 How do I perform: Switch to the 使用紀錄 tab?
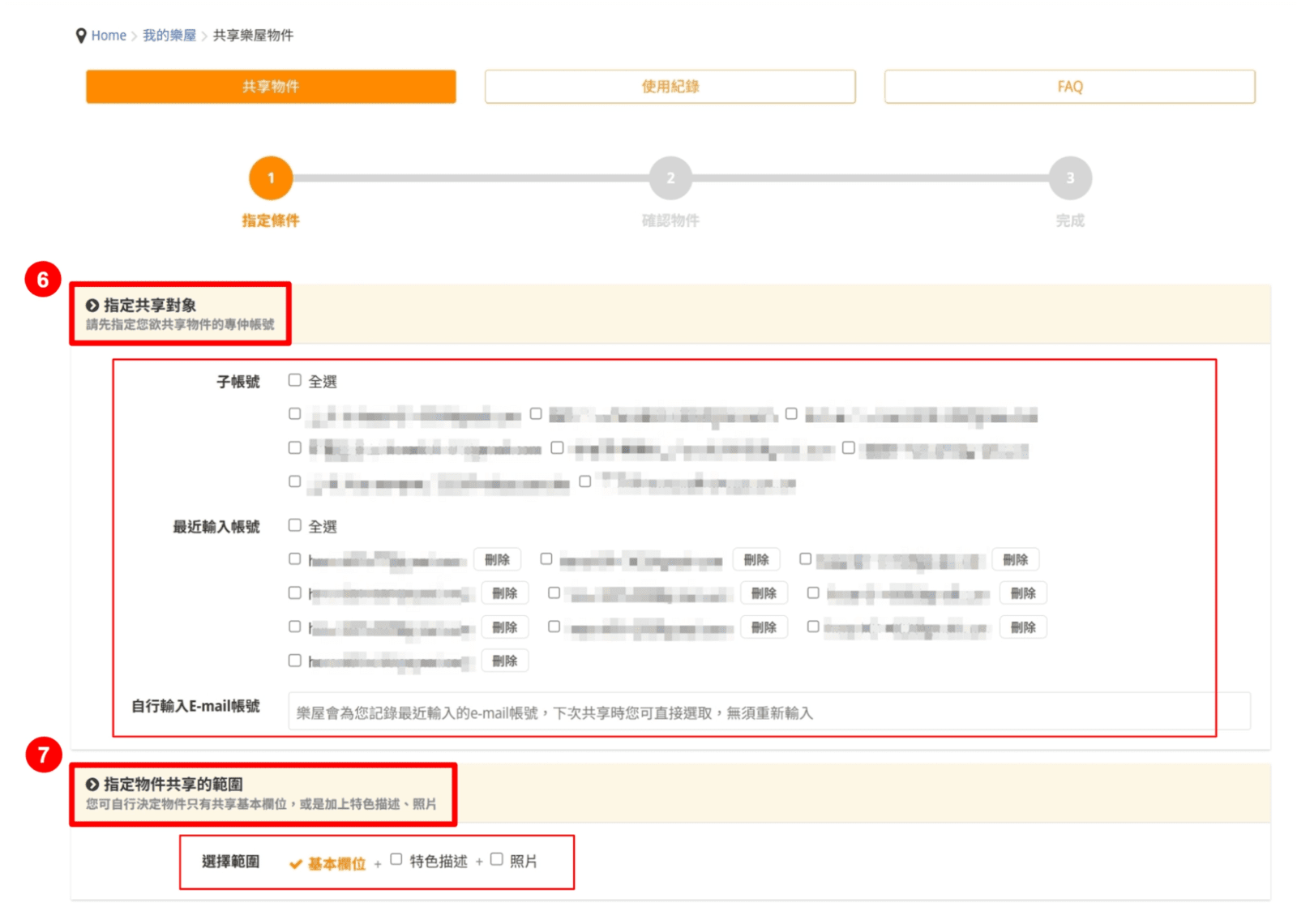(670, 87)
